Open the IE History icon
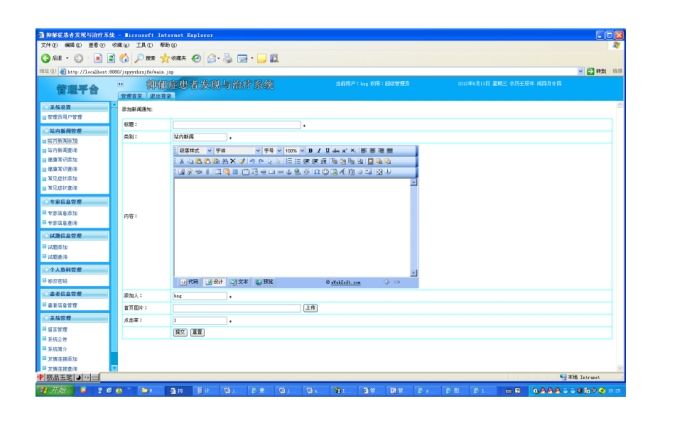Screen dimensions: 692x434 pyautogui.click(x=196, y=58)
